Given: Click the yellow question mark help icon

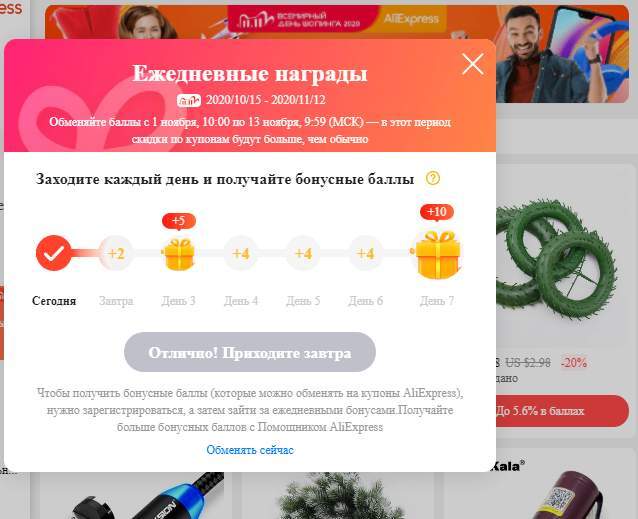Looking at the screenshot, I should coord(433,178).
